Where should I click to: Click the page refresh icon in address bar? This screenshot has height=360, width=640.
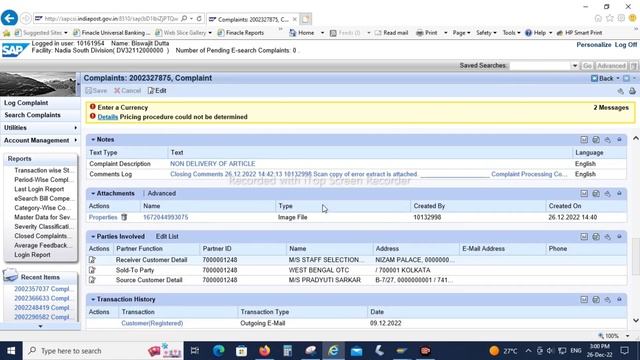[x=199, y=19]
